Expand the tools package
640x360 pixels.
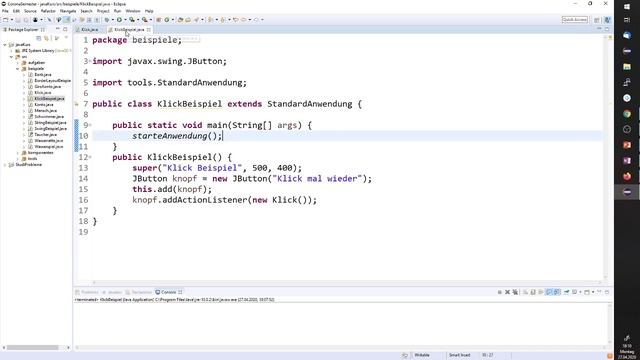(18, 158)
